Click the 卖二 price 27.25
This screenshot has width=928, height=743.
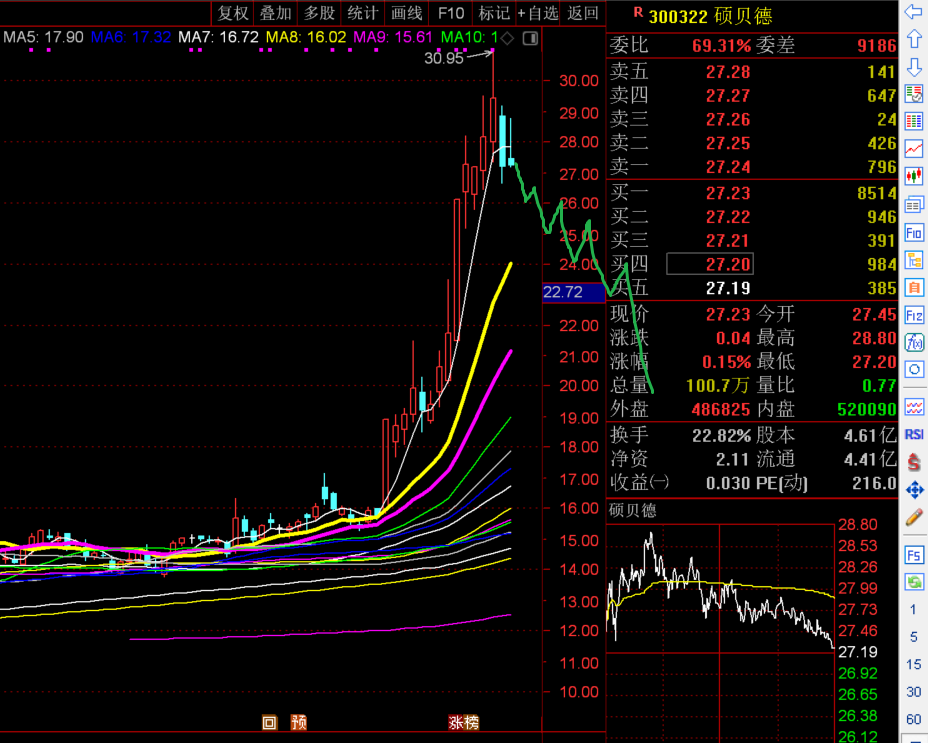coord(727,143)
